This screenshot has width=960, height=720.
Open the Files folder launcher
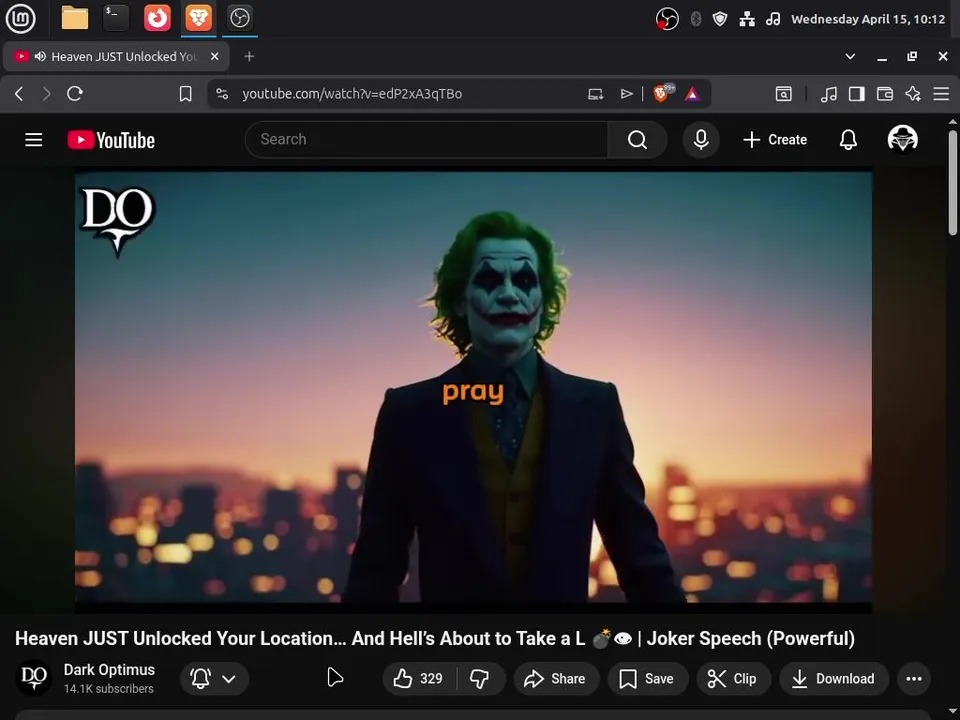[75, 18]
